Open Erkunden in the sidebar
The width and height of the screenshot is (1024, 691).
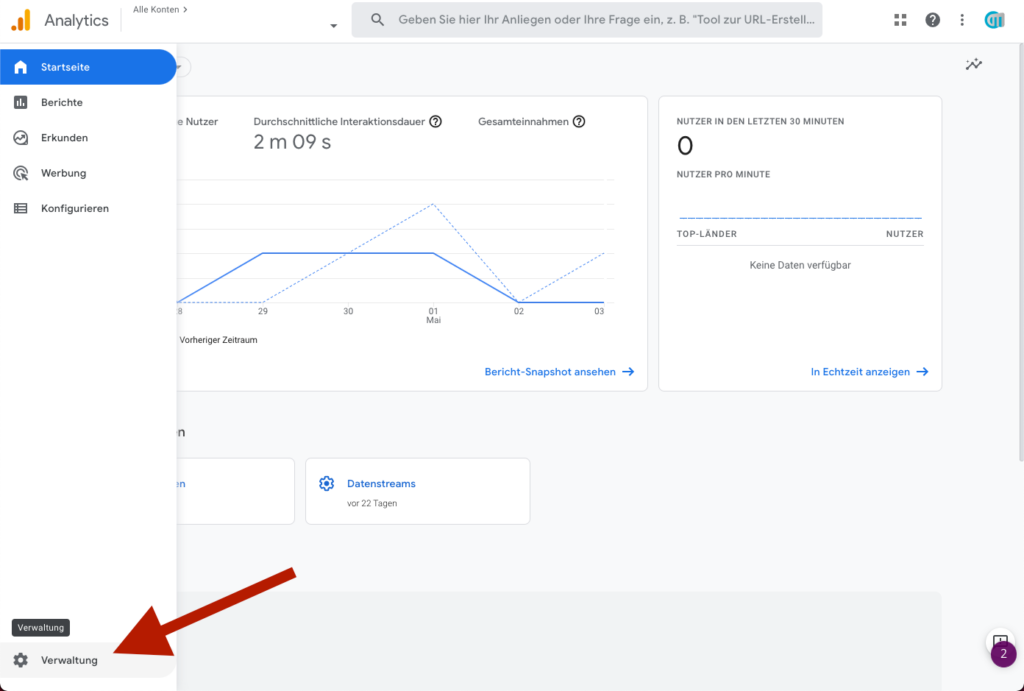click(x=88, y=138)
